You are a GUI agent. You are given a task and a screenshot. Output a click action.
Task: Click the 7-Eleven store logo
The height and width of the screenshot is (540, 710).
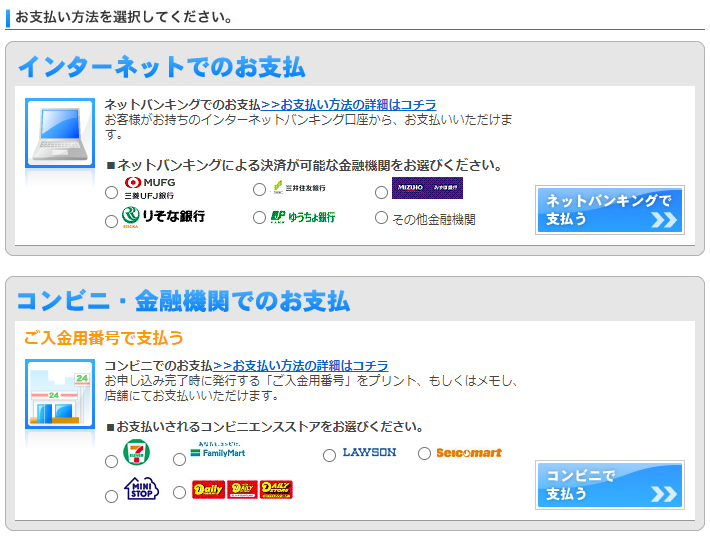pyautogui.click(x=136, y=453)
